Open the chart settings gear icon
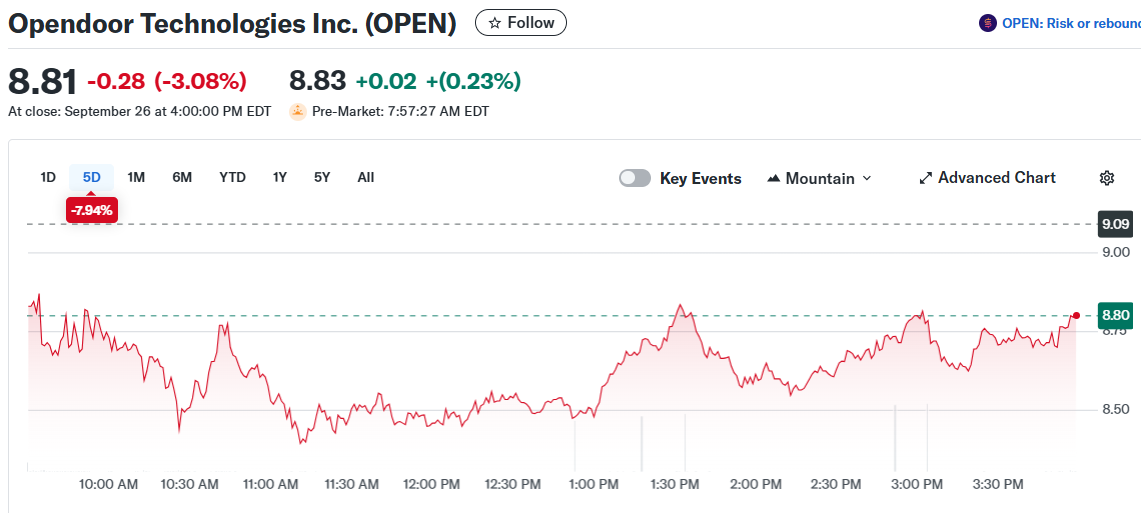The width and height of the screenshot is (1141, 513). tap(1107, 178)
